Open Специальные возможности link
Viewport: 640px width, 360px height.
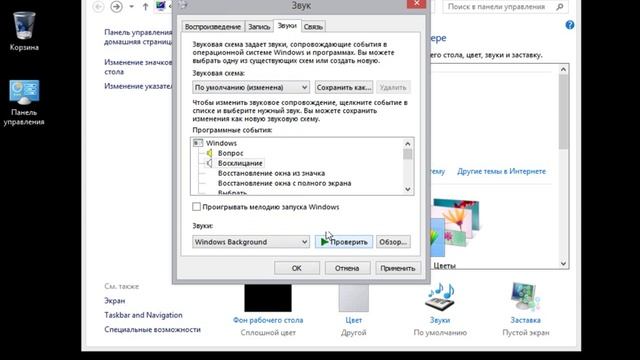152,329
